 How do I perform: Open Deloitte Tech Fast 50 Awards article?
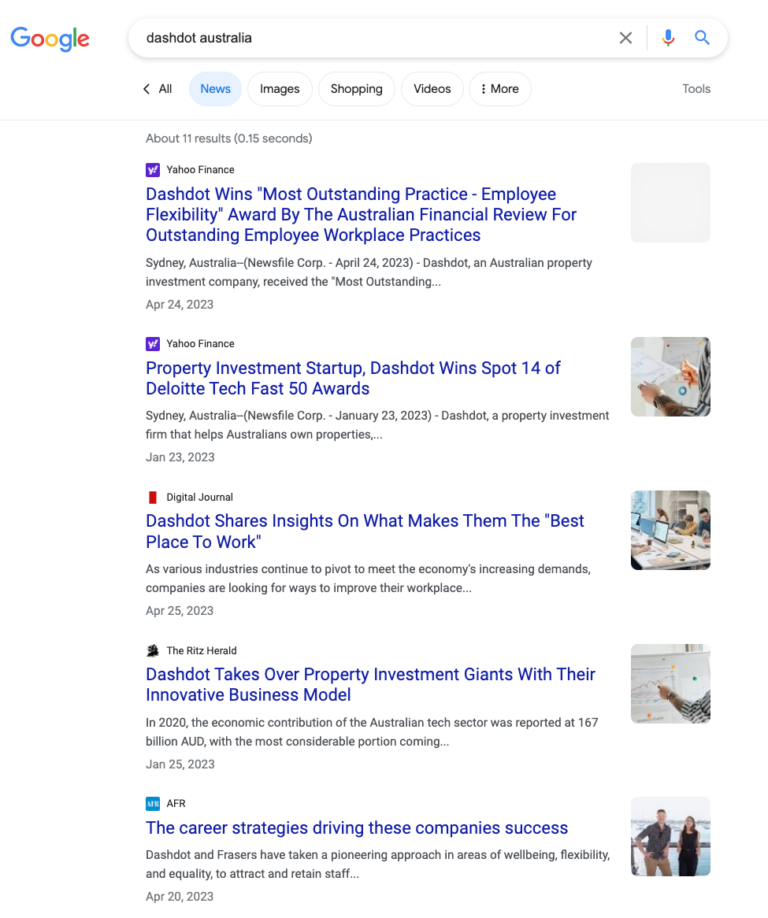click(x=353, y=378)
